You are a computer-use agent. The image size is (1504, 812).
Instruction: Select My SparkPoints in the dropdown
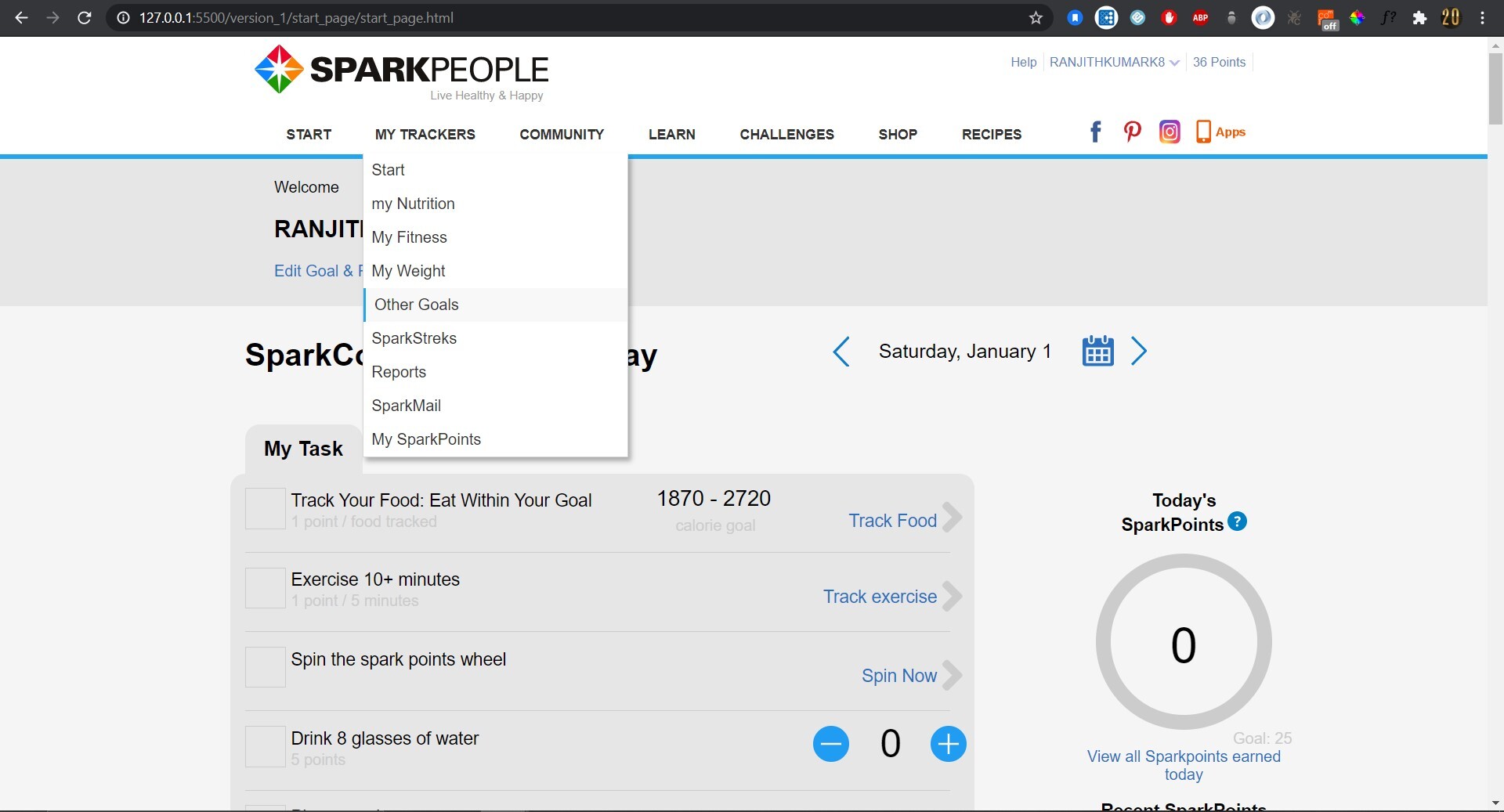pyautogui.click(x=496, y=439)
